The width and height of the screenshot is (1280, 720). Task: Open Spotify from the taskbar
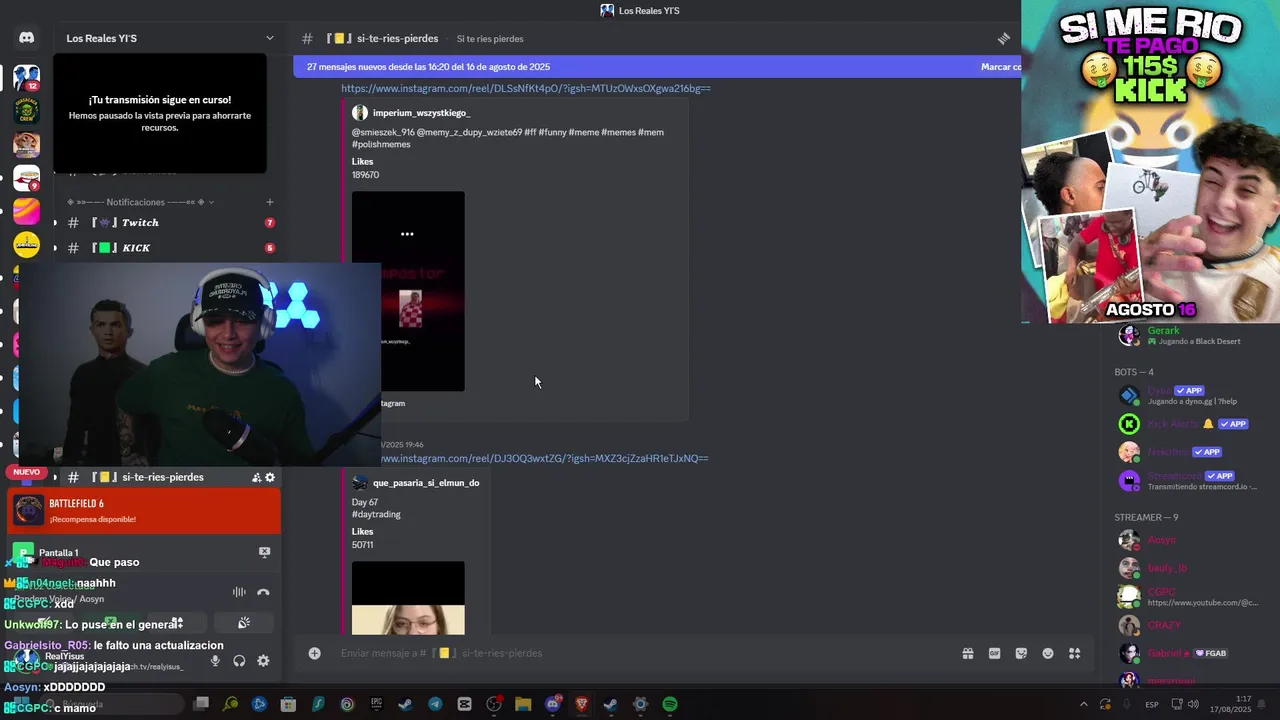click(670, 704)
